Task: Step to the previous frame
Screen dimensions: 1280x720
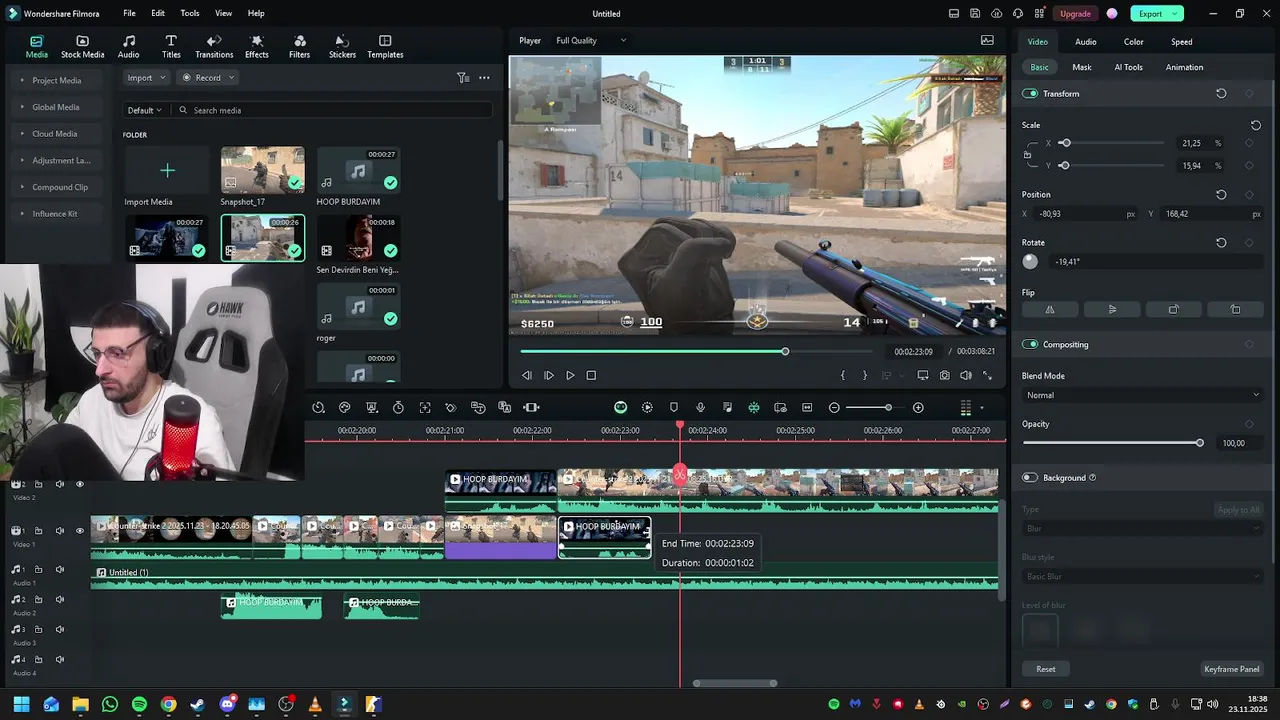Action: click(x=527, y=375)
